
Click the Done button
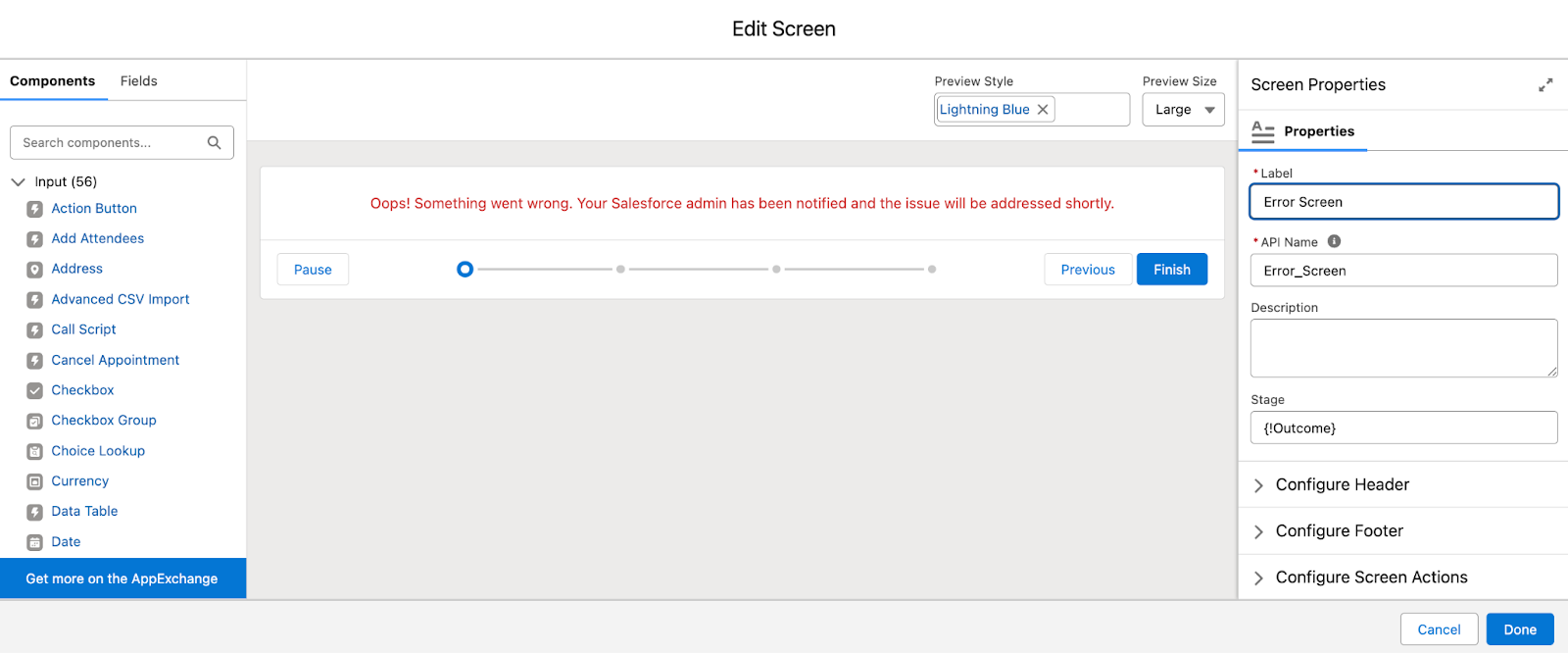[x=1519, y=629]
